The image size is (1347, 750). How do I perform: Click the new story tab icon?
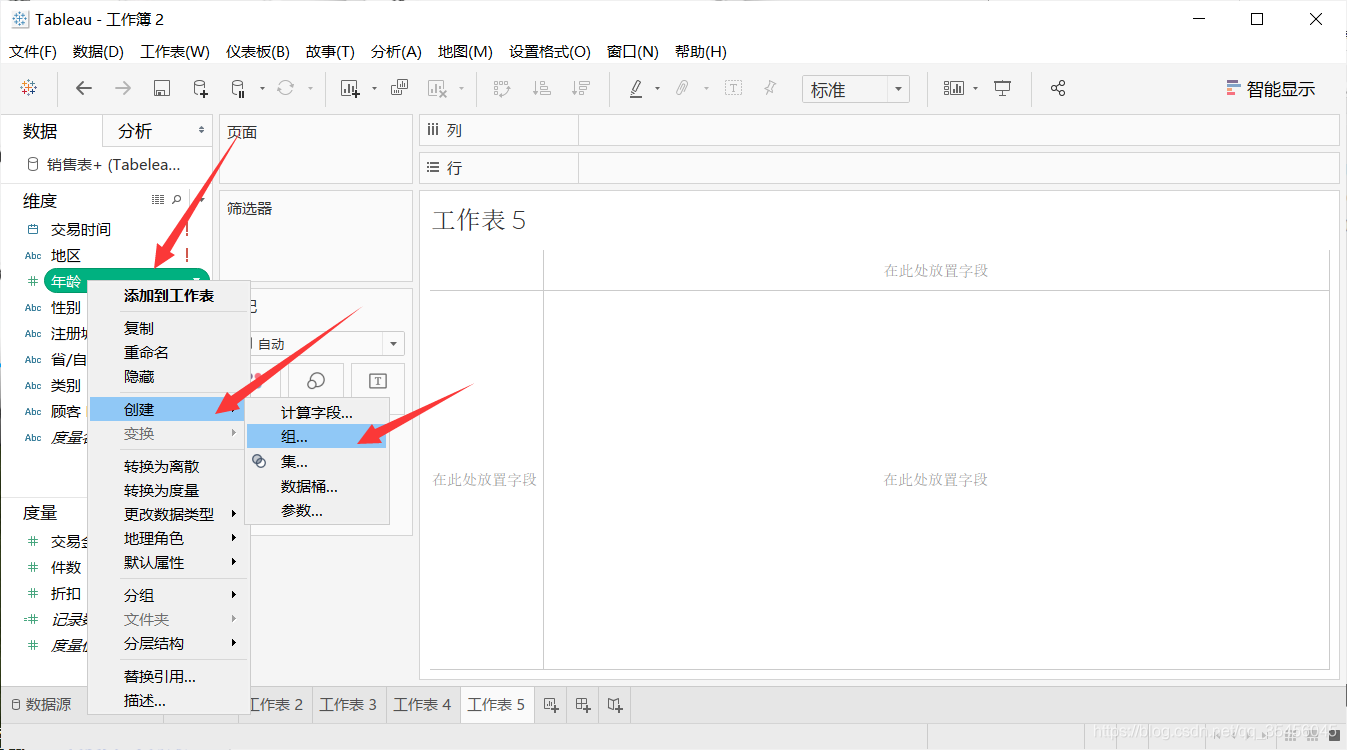tap(615, 705)
